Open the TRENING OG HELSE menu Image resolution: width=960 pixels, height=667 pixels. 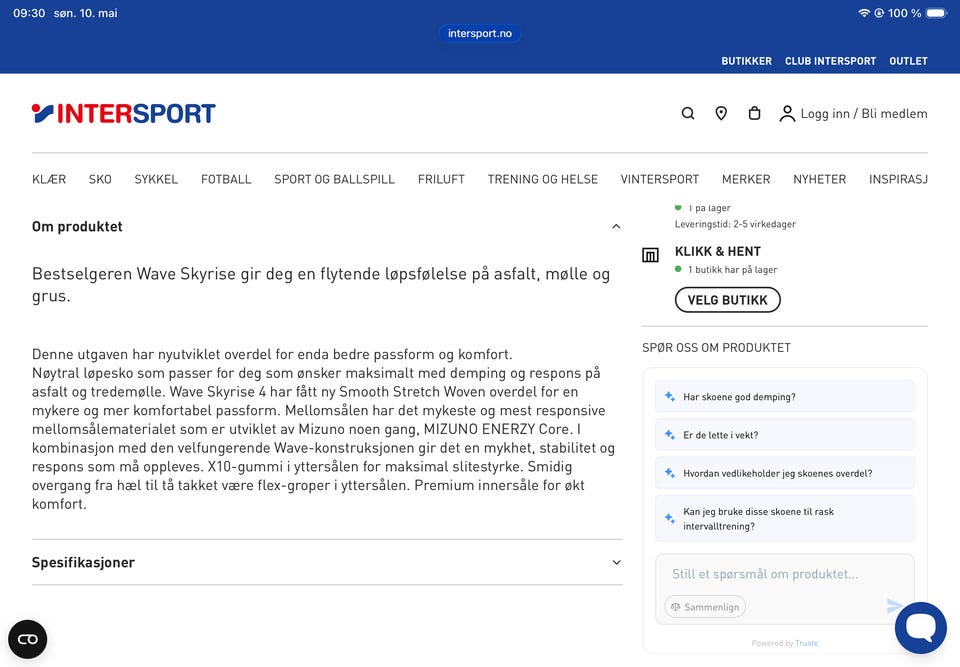click(542, 179)
